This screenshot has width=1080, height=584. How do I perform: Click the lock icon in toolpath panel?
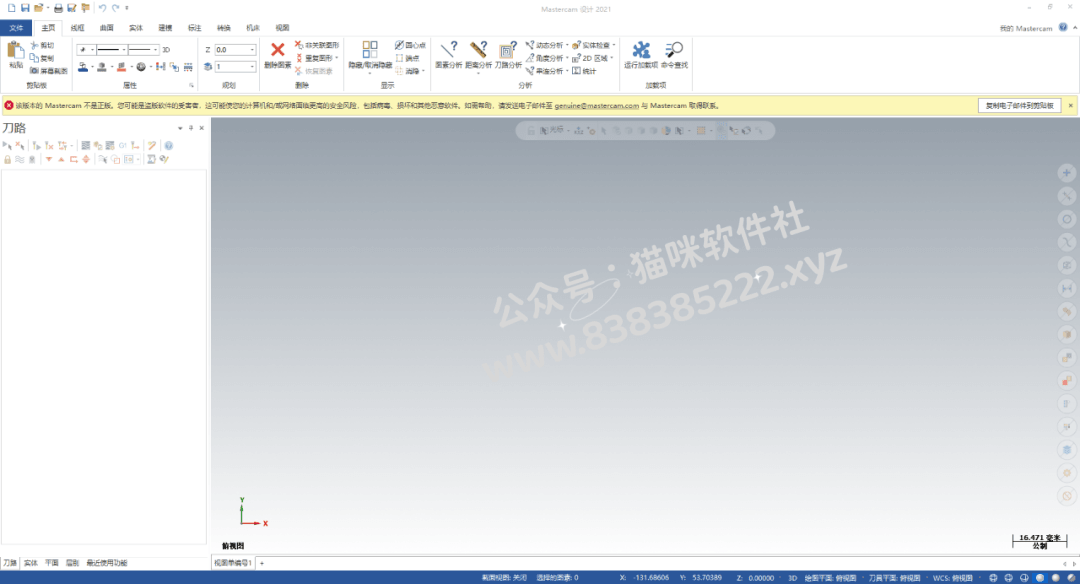pos(8,159)
